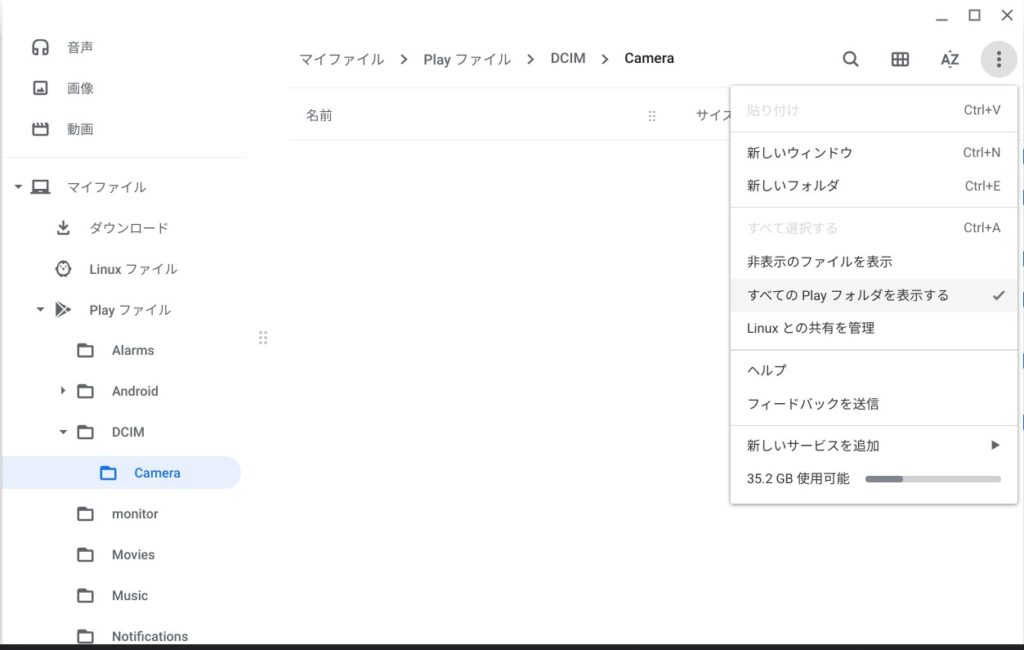The image size is (1024, 650).
Task: Choose 新しいウィンドウ from the menu
Action: [x=874, y=153]
